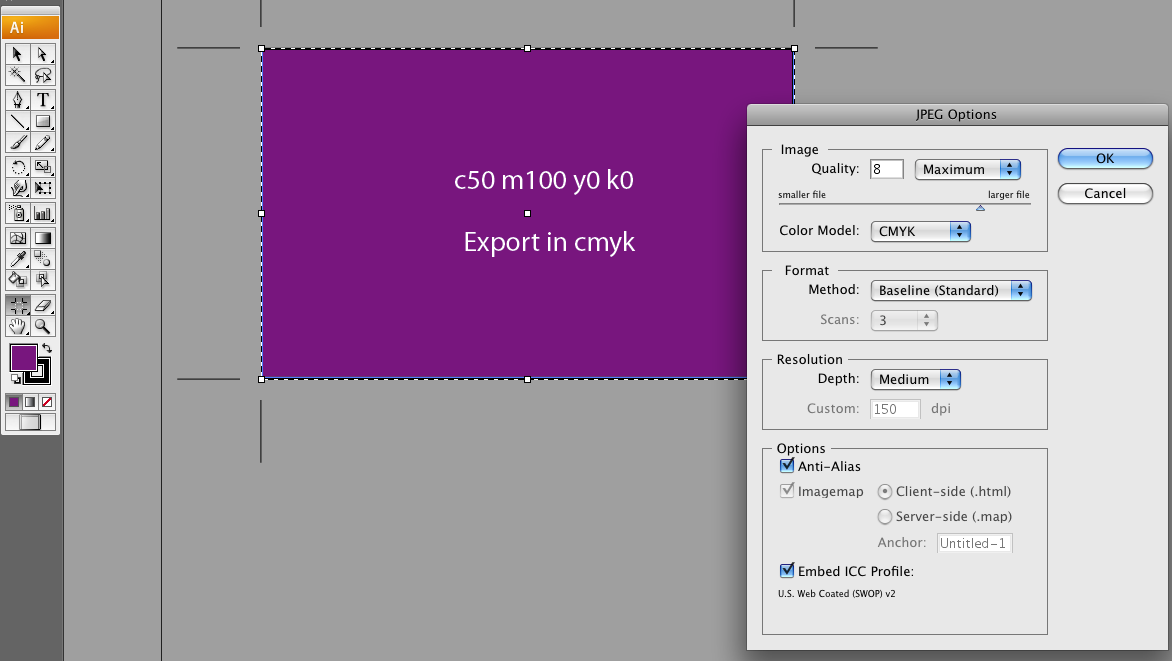Select the Type tool
The width and height of the screenshot is (1172, 661).
pos(43,99)
